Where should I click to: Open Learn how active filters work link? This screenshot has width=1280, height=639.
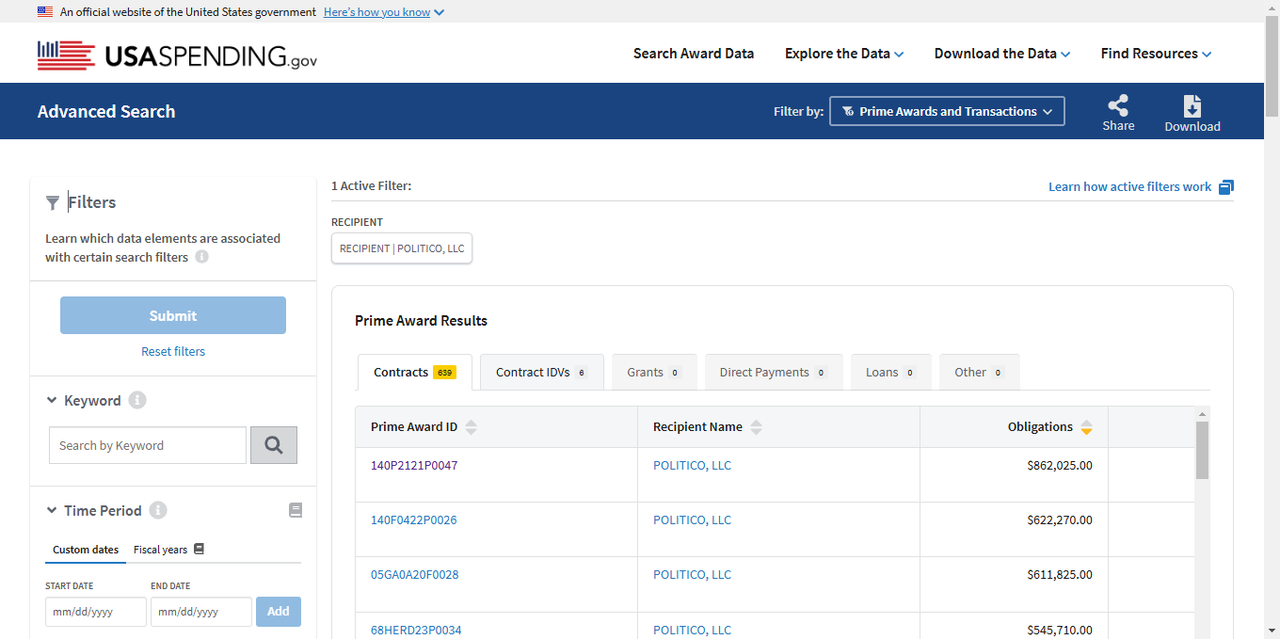point(1130,187)
